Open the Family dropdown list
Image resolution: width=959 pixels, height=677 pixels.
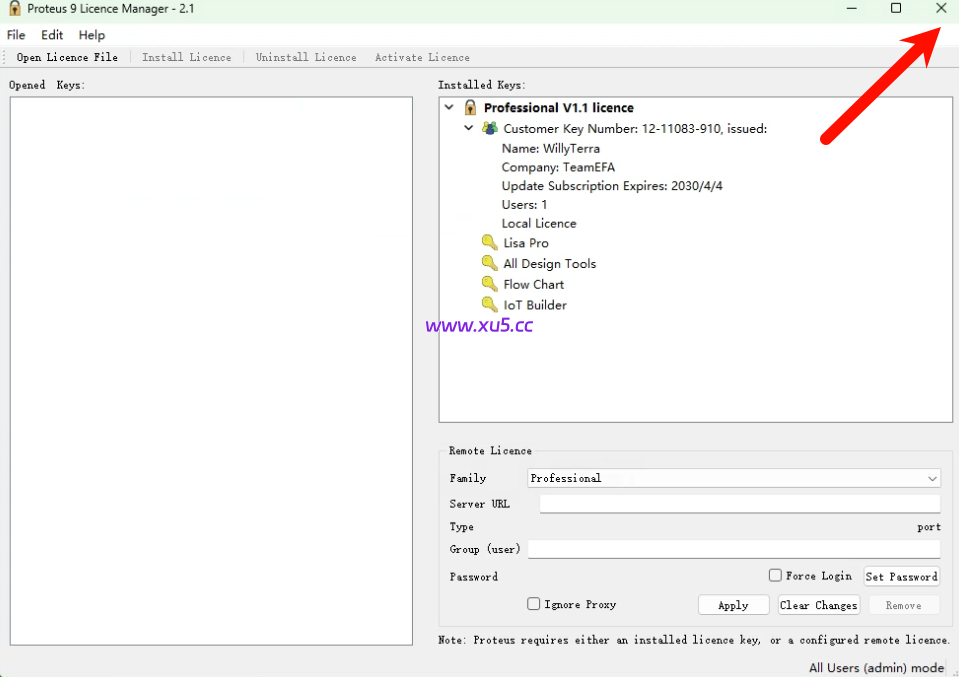pyautogui.click(x=932, y=479)
